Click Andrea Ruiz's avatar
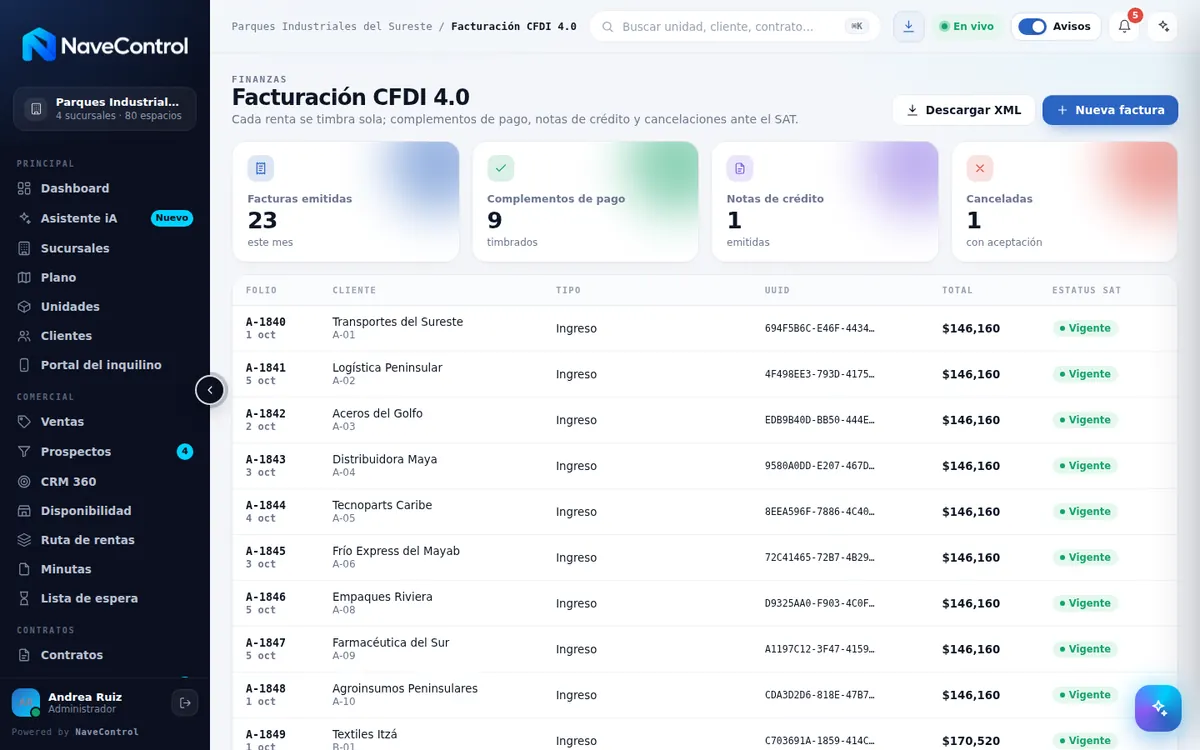 point(26,703)
